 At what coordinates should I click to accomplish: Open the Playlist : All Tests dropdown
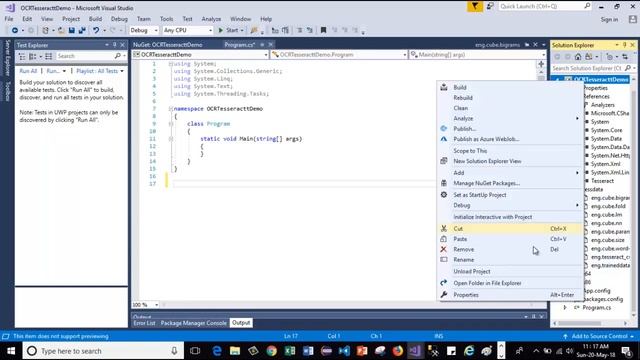tap(100, 71)
